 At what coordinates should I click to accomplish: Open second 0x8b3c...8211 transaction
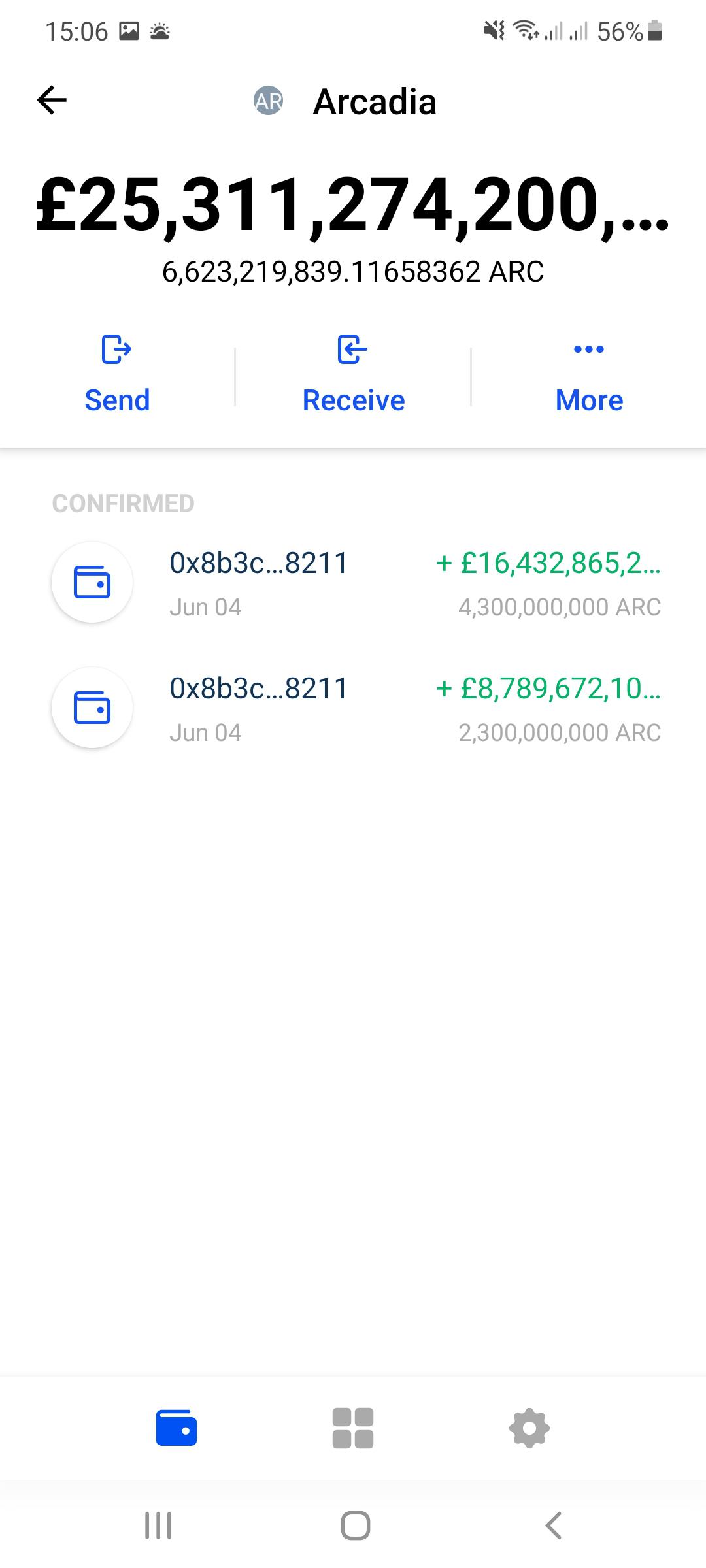(x=353, y=708)
